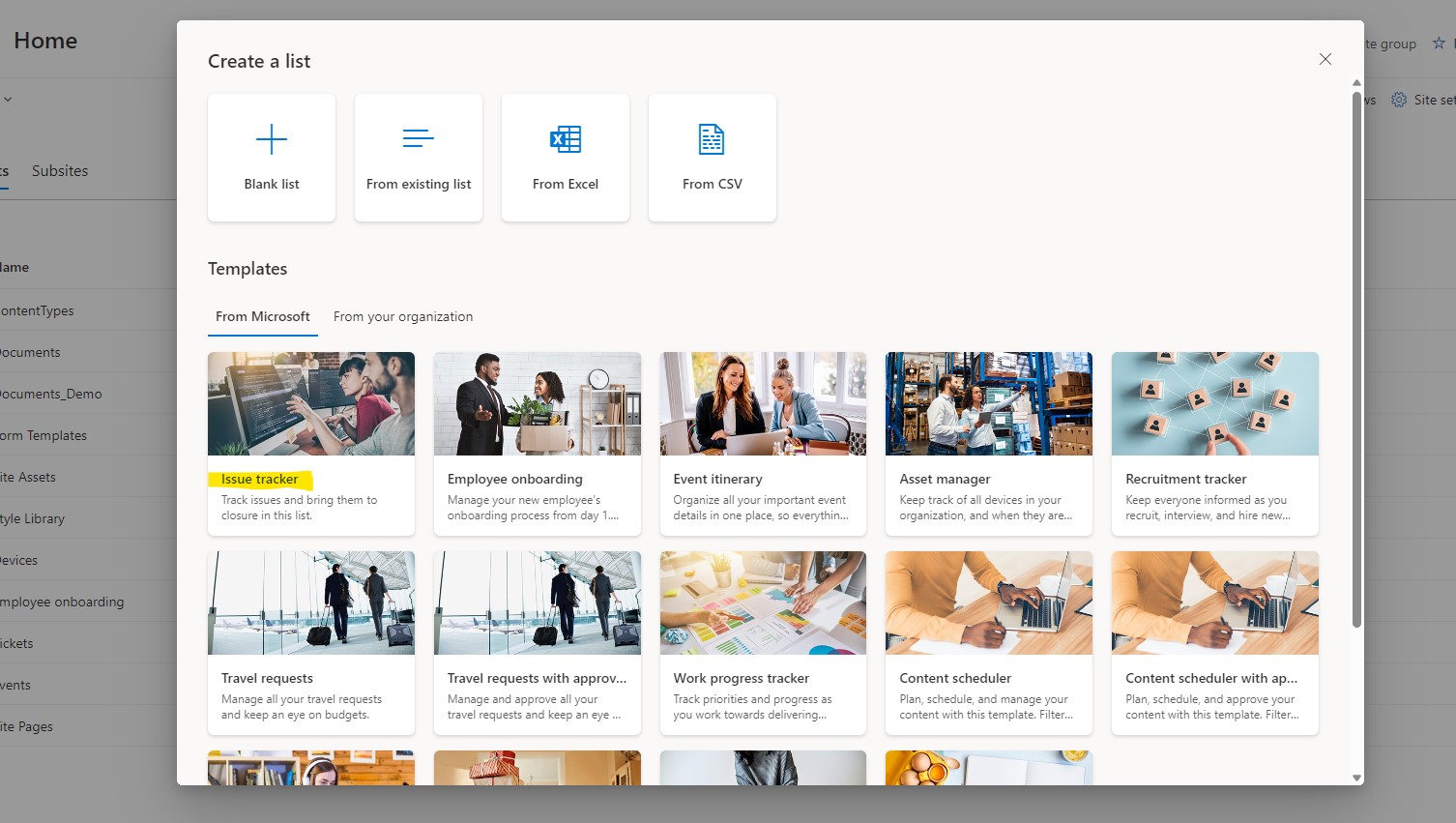This screenshot has height=823, width=1456.
Task: Expand the chevron dropdown below Home
Action: 8,100
